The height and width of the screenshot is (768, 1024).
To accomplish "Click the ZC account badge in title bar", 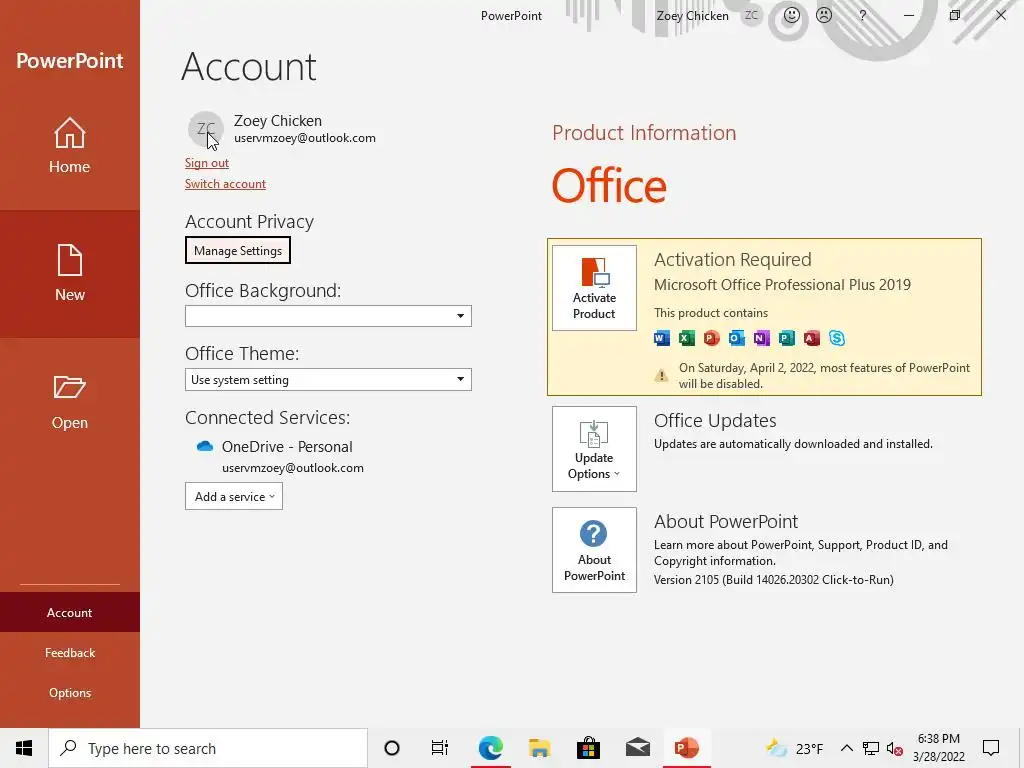I will [x=751, y=15].
